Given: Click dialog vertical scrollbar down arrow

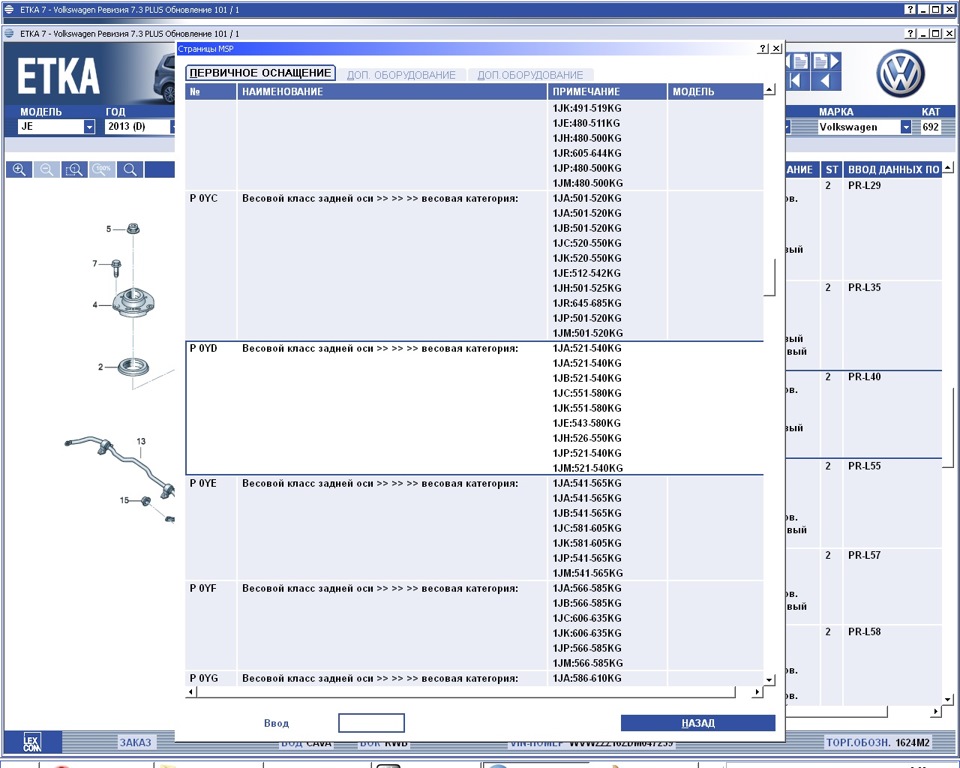Looking at the screenshot, I should tap(770, 680).
